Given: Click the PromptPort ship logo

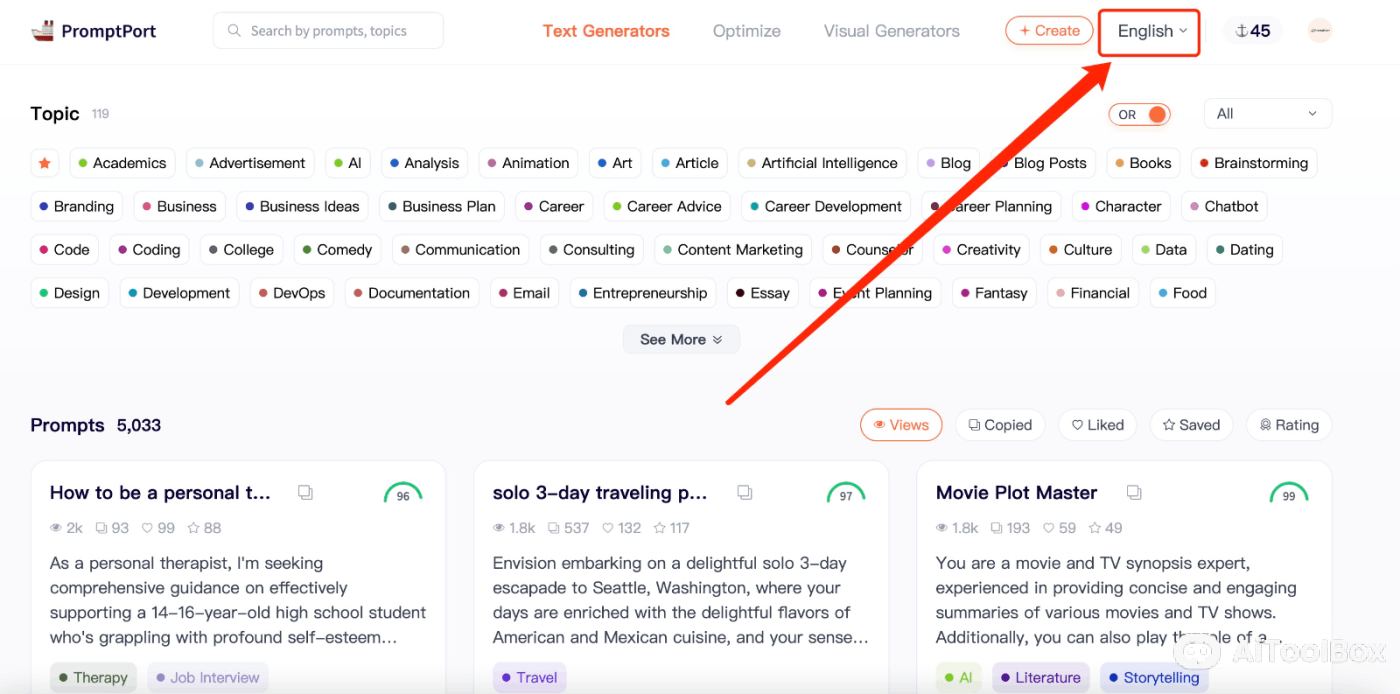Looking at the screenshot, I should (x=43, y=31).
